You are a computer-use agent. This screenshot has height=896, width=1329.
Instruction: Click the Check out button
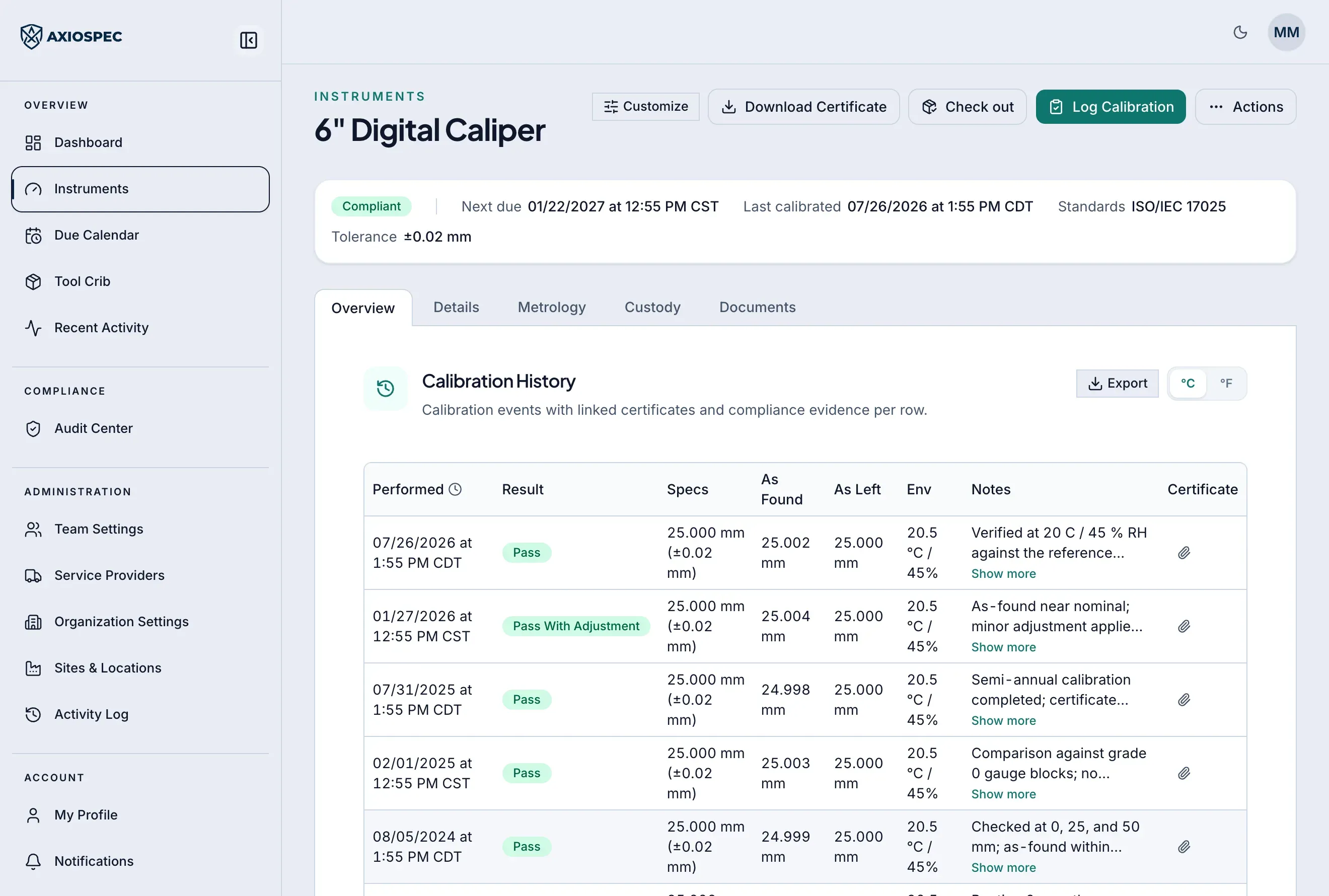[968, 107]
